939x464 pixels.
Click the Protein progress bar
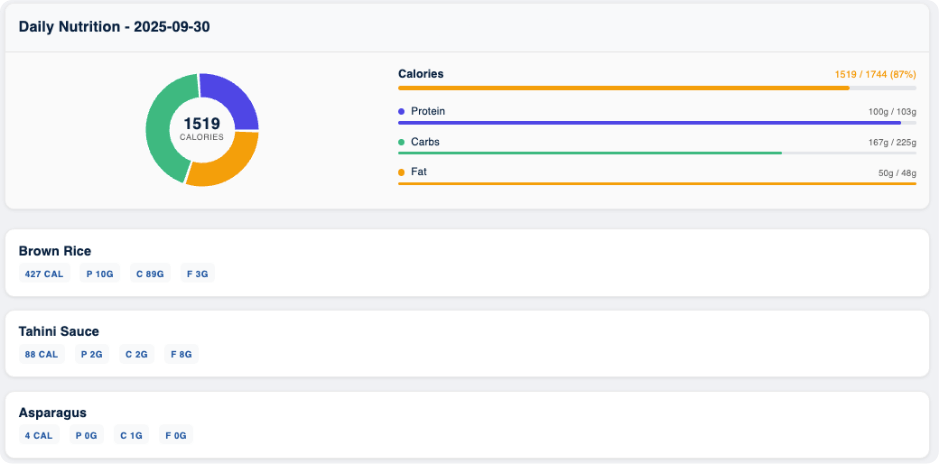tap(657, 123)
